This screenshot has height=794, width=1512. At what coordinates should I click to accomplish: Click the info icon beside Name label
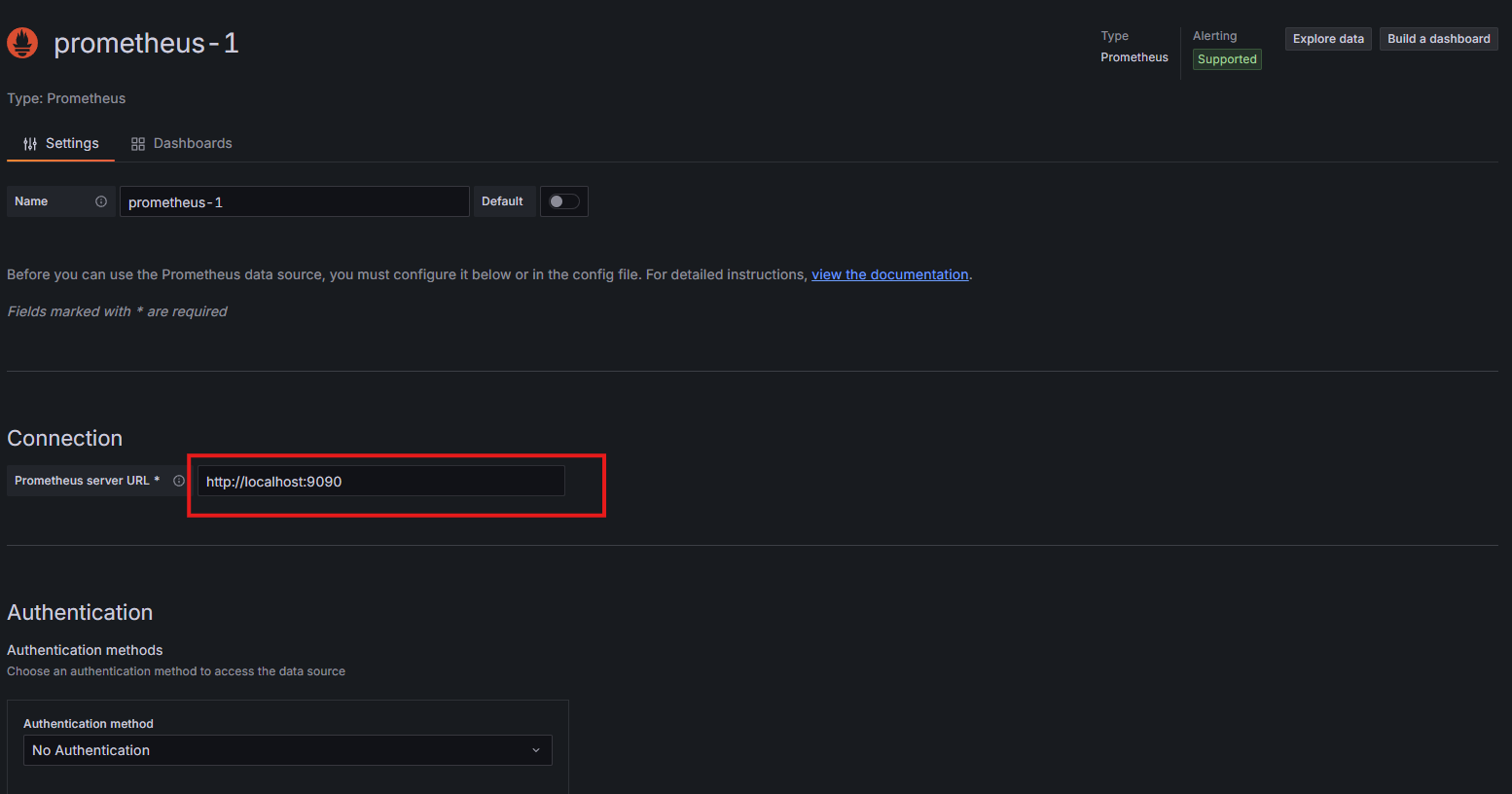(101, 201)
